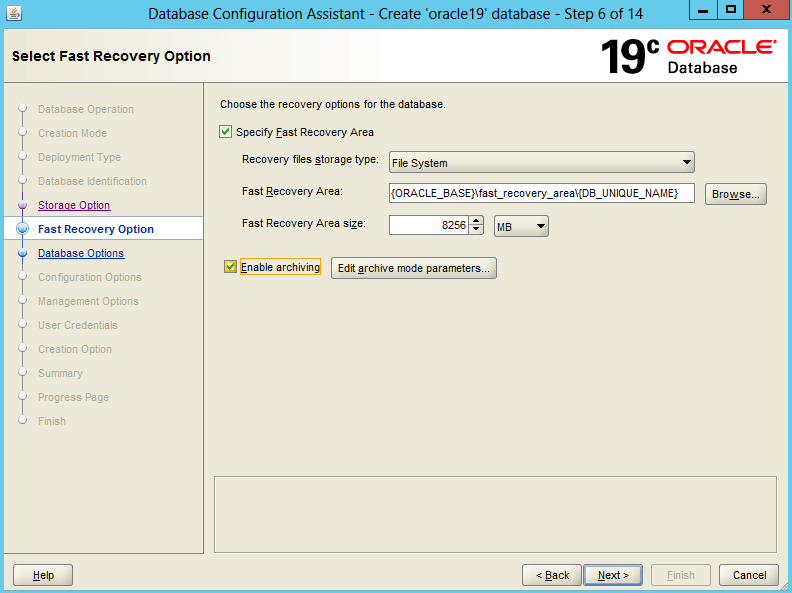
Task: Click the Storage Option step bullet icon
Action: point(22,205)
